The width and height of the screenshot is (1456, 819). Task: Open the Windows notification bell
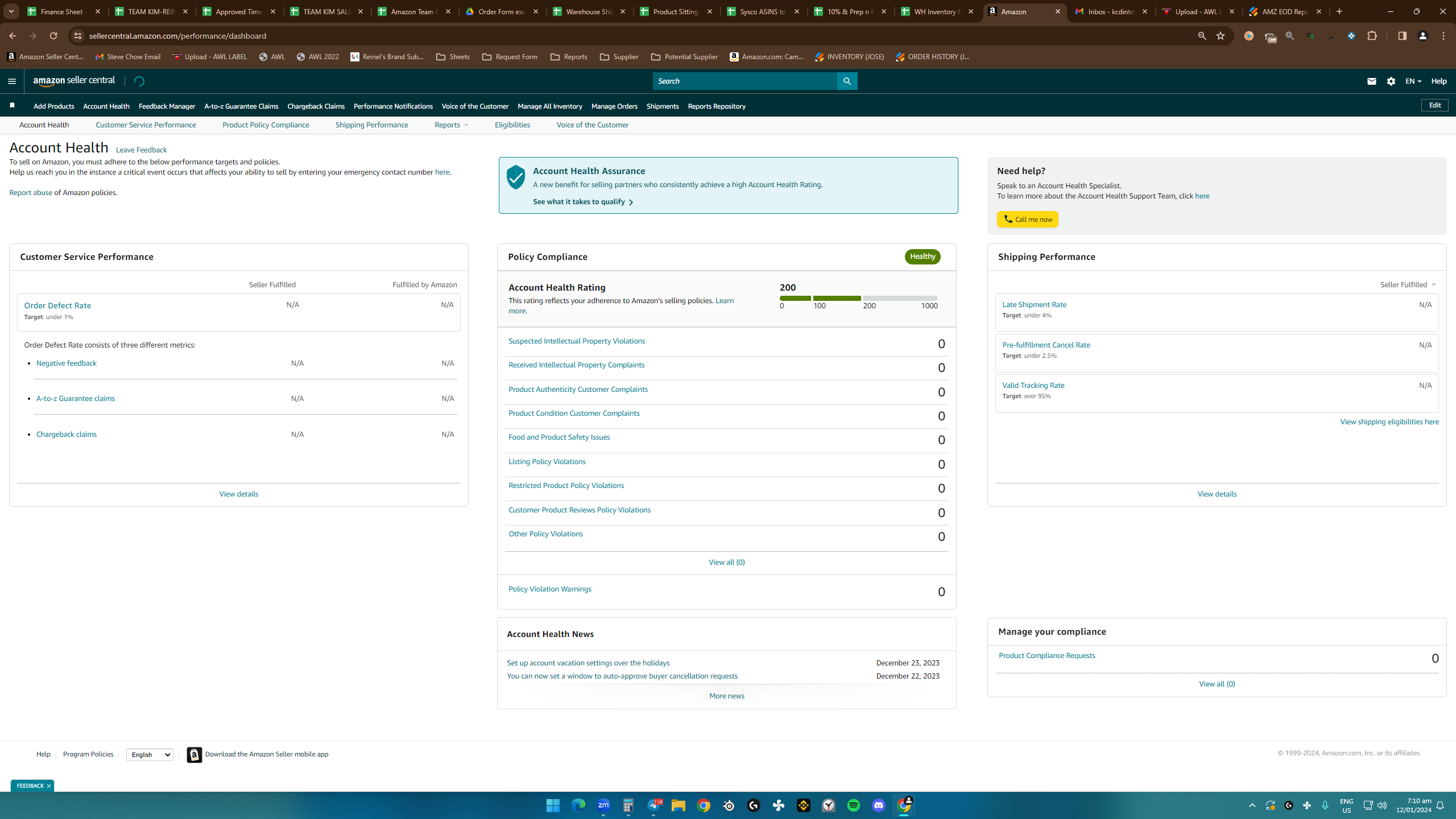[1441, 805]
